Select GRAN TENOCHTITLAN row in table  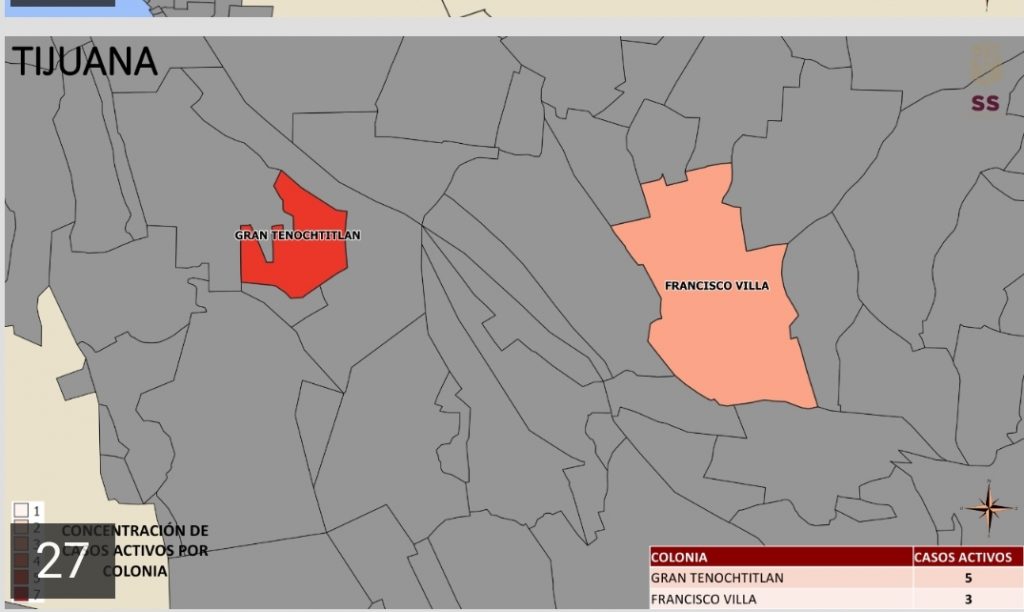(x=837, y=577)
